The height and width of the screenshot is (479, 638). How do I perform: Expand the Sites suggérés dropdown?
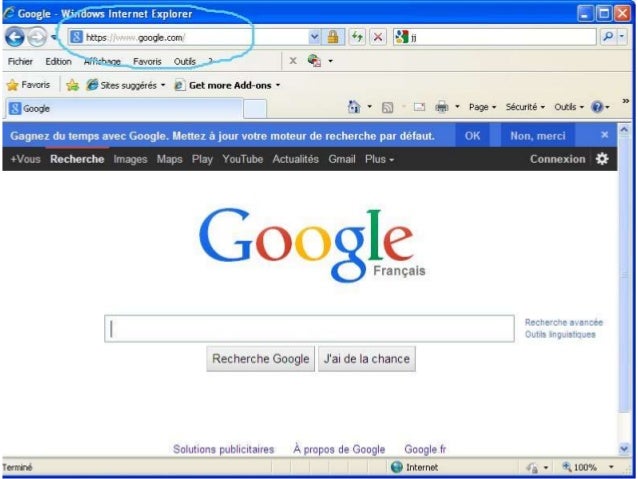coord(163,85)
